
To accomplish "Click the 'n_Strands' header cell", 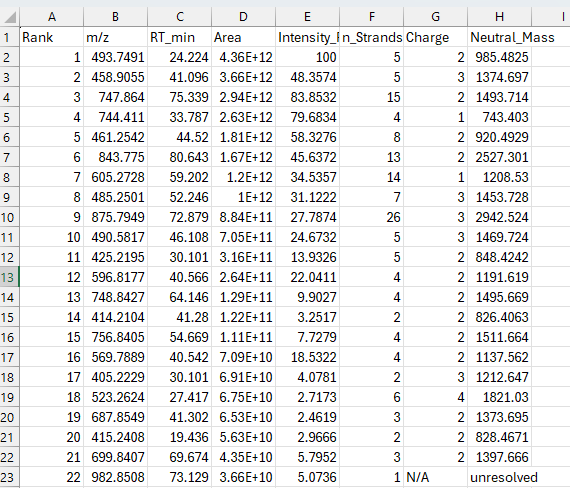I will tap(372, 37).
